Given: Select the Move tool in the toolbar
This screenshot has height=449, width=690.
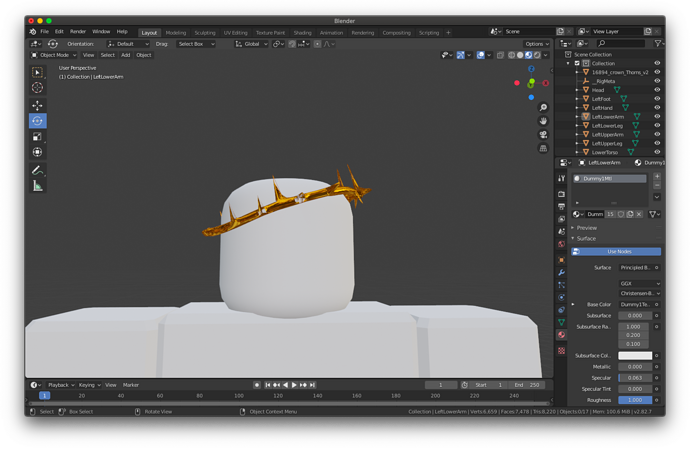Looking at the screenshot, I should pyautogui.click(x=37, y=105).
